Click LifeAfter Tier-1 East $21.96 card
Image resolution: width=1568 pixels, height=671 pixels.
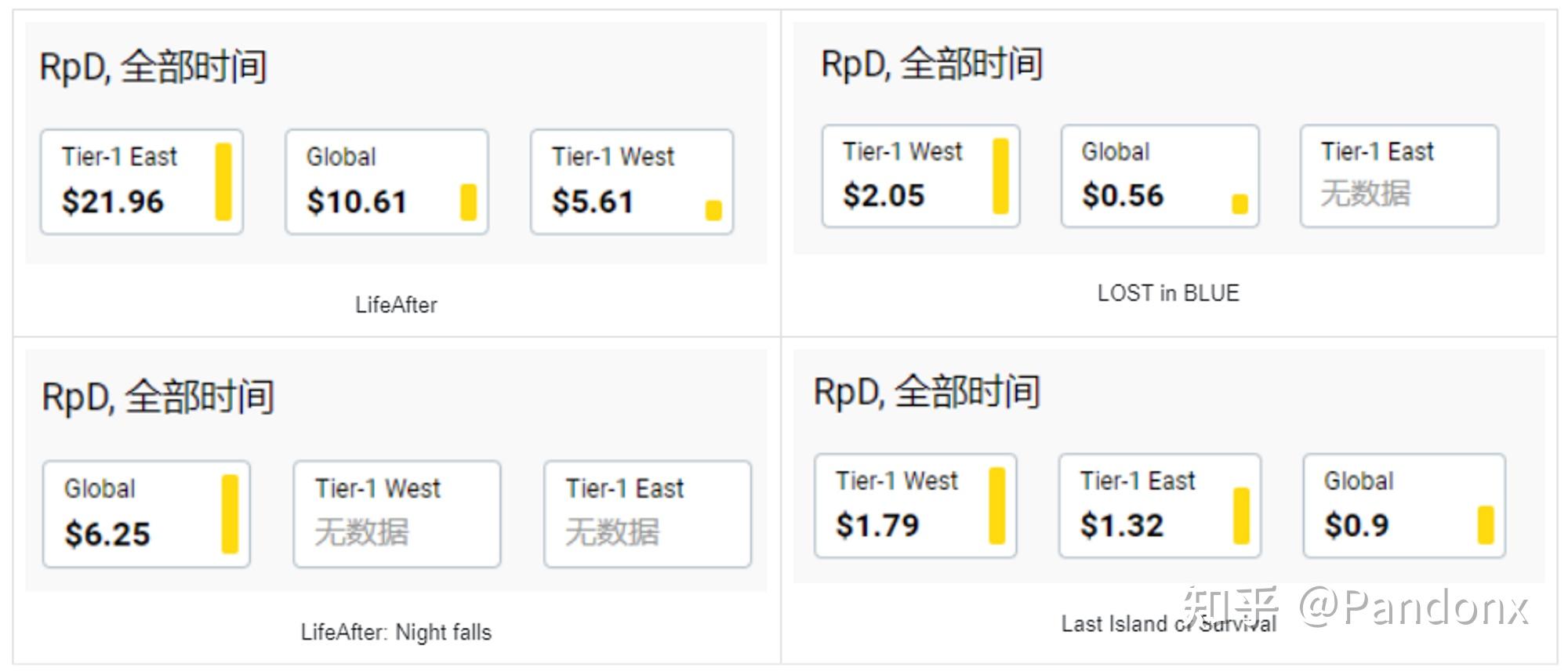pos(141,182)
